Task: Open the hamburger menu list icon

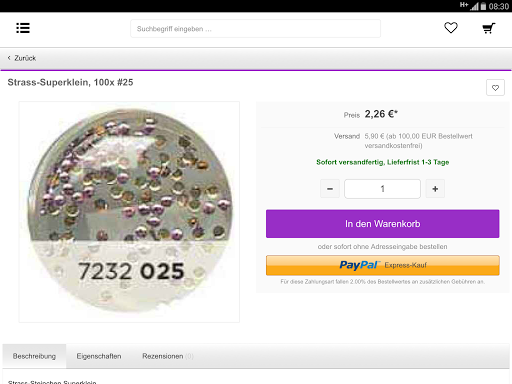Action: point(23,28)
